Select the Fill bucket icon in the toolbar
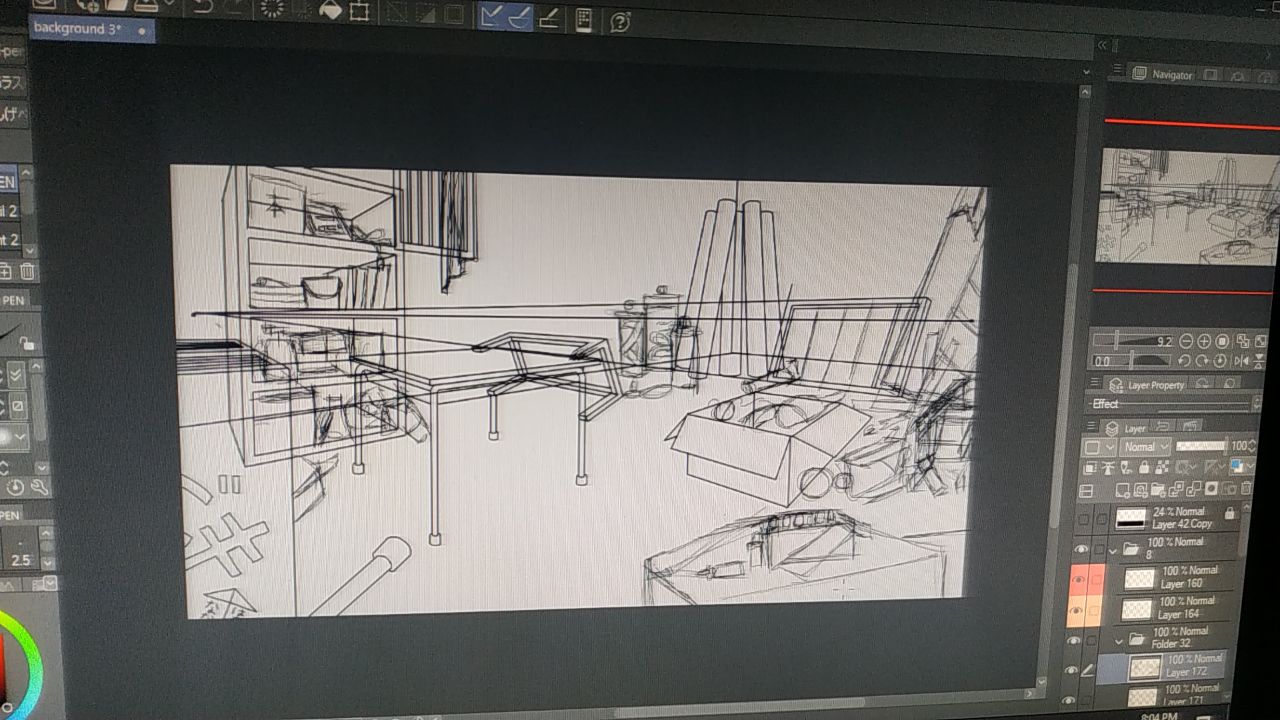The image size is (1280, 720). tap(329, 11)
